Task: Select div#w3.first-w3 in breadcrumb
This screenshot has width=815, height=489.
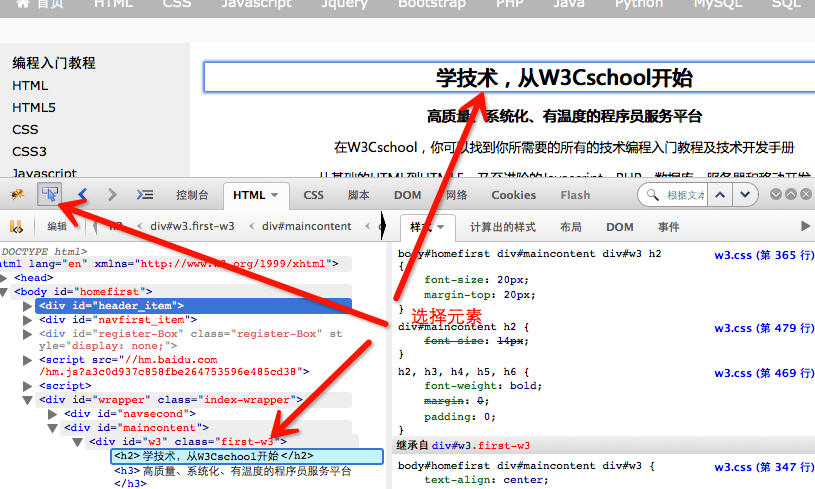Action: coord(192,226)
